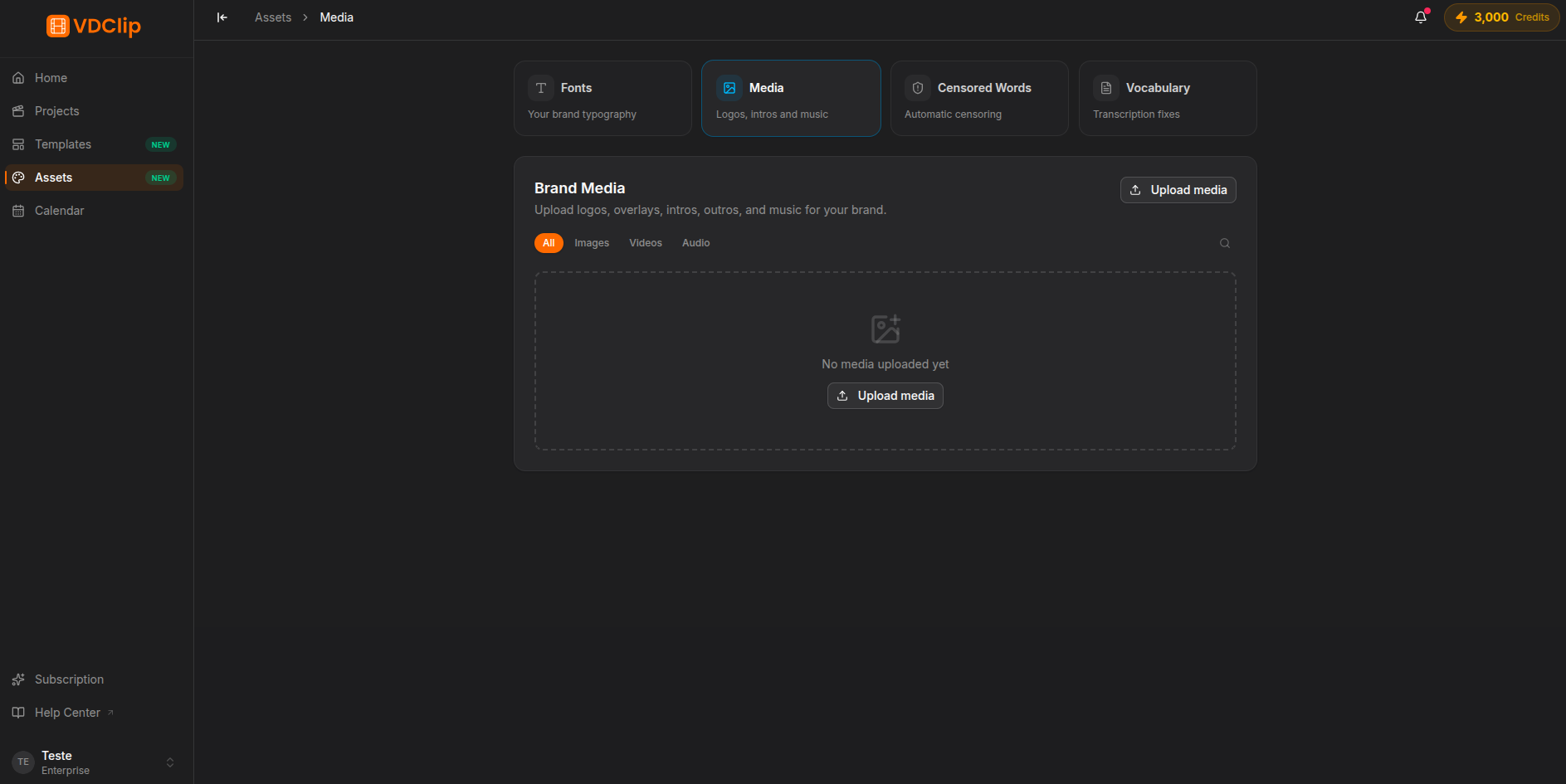The image size is (1566, 784).
Task: Click the image placeholder icon in empty area
Action: pyautogui.click(x=885, y=329)
